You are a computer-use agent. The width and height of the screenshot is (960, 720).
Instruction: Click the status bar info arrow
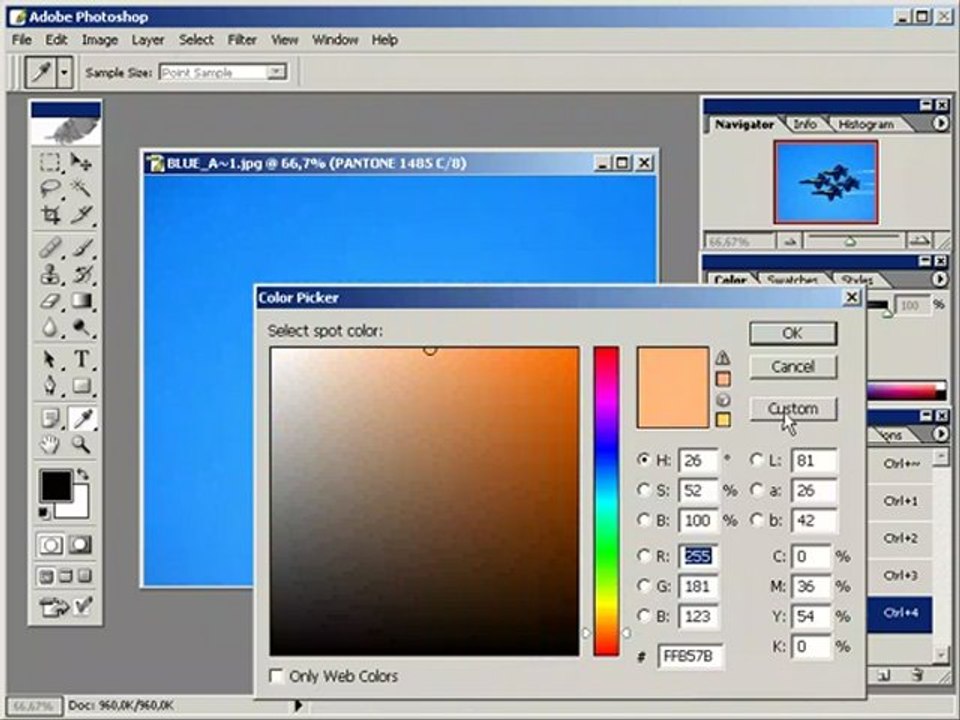[x=298, y=705]
